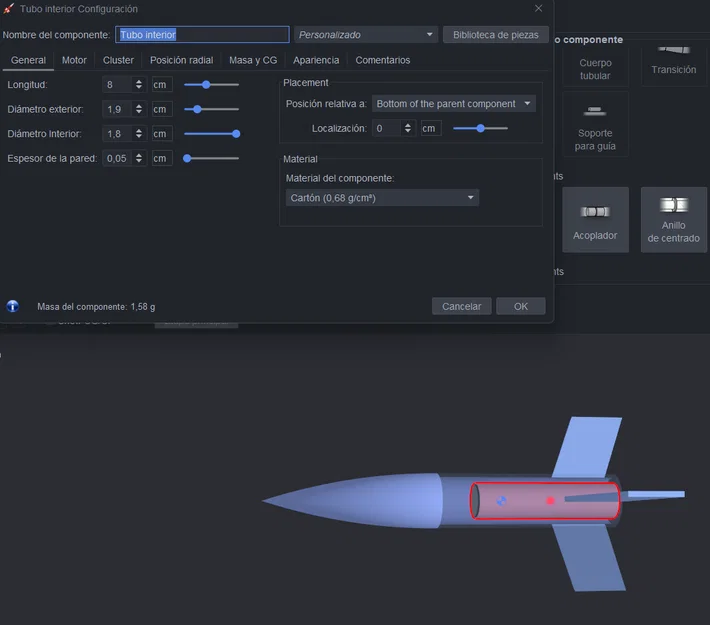The image size is (710, 625).
Task: Add a Transición component
Action: coord(673,63)
